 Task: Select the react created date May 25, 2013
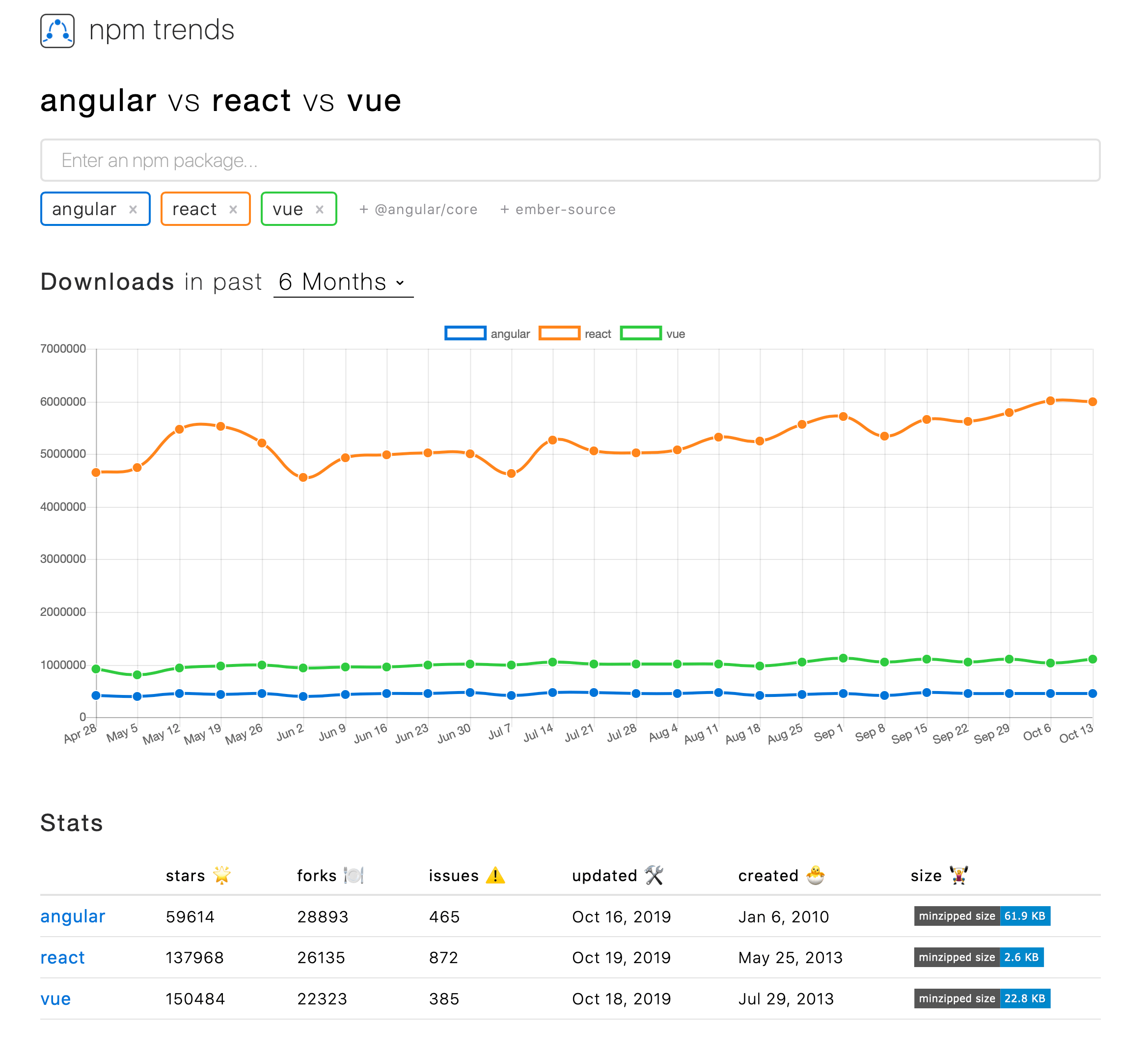pos(791,958)
